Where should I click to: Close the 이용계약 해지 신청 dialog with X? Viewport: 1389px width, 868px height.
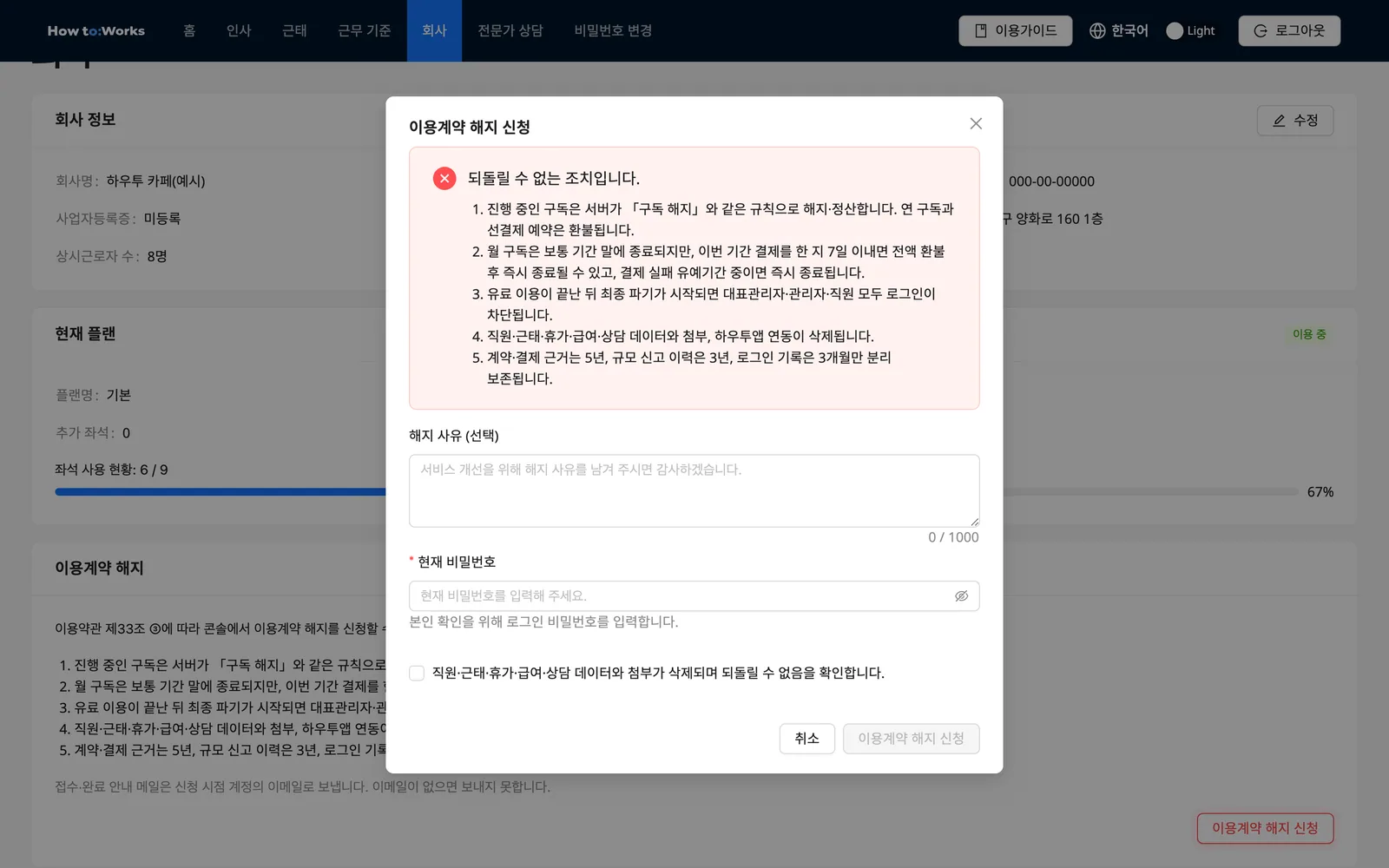coord(976,123)
